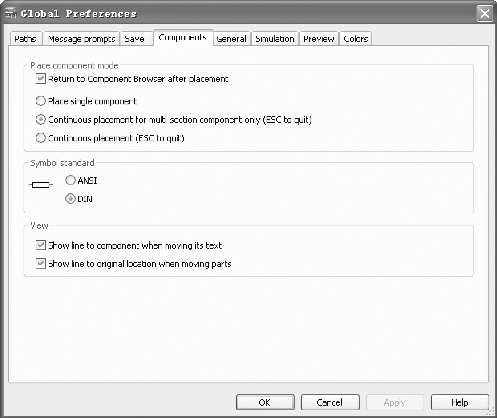
Task: Open the Simulation tab
Action: pyautogui.click(x=275, y=39)
